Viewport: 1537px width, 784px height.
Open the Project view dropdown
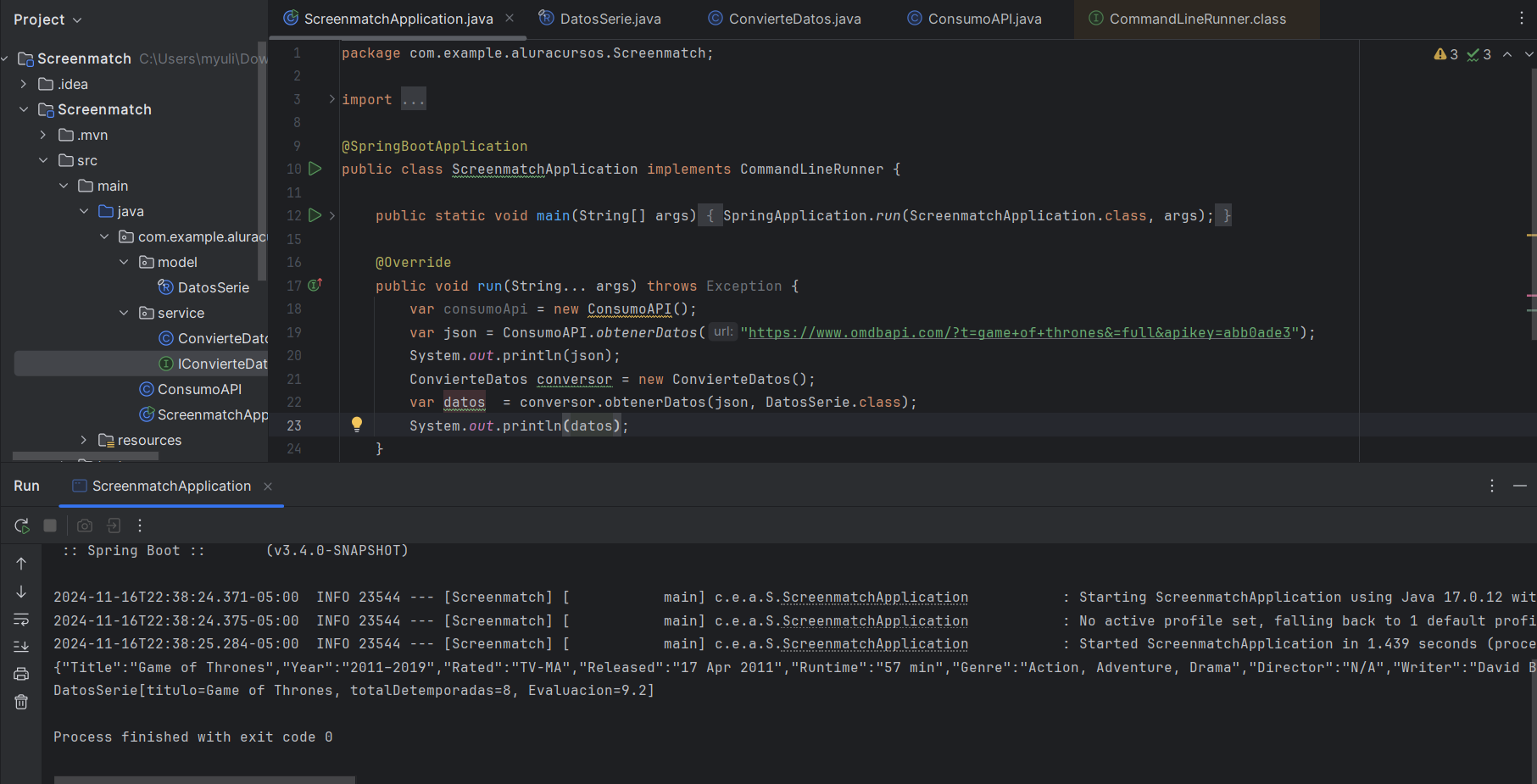(x=47, y=19)
